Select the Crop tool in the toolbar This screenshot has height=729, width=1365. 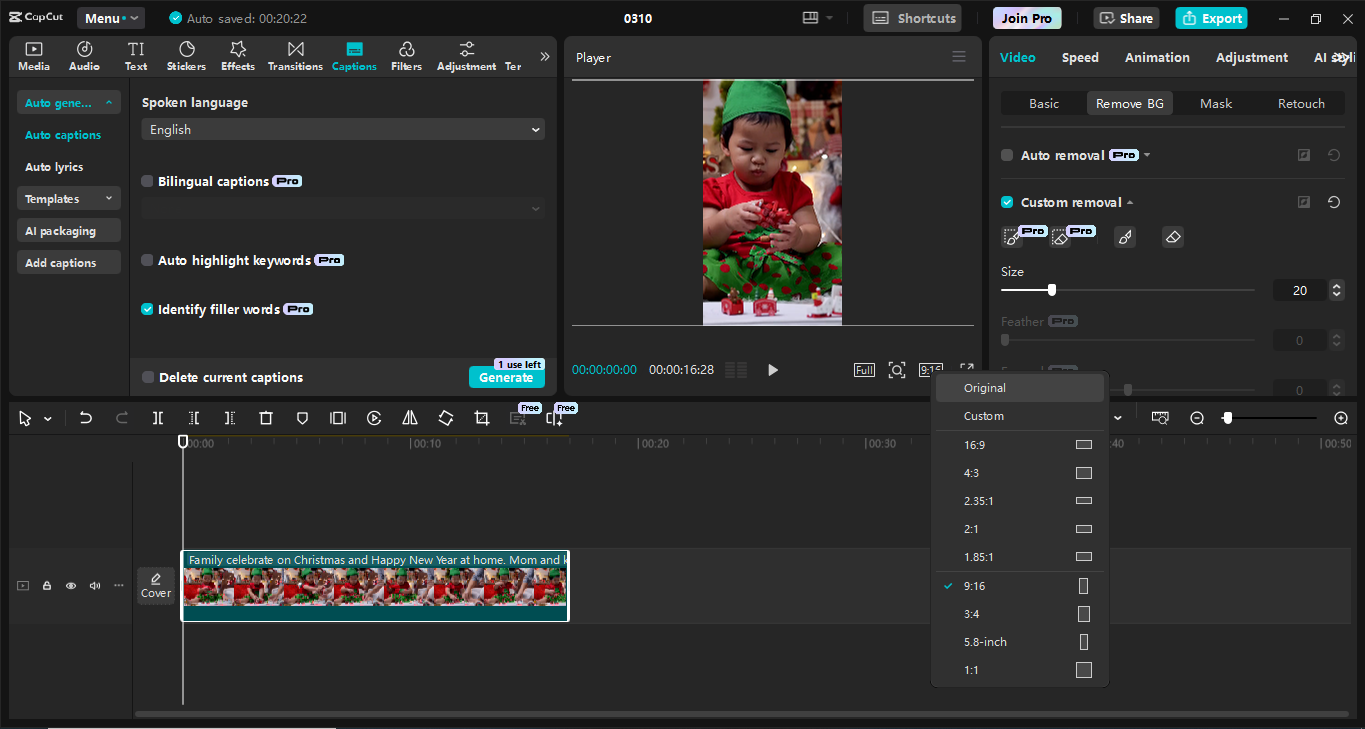pyautogui.click(x=481, y=417)
